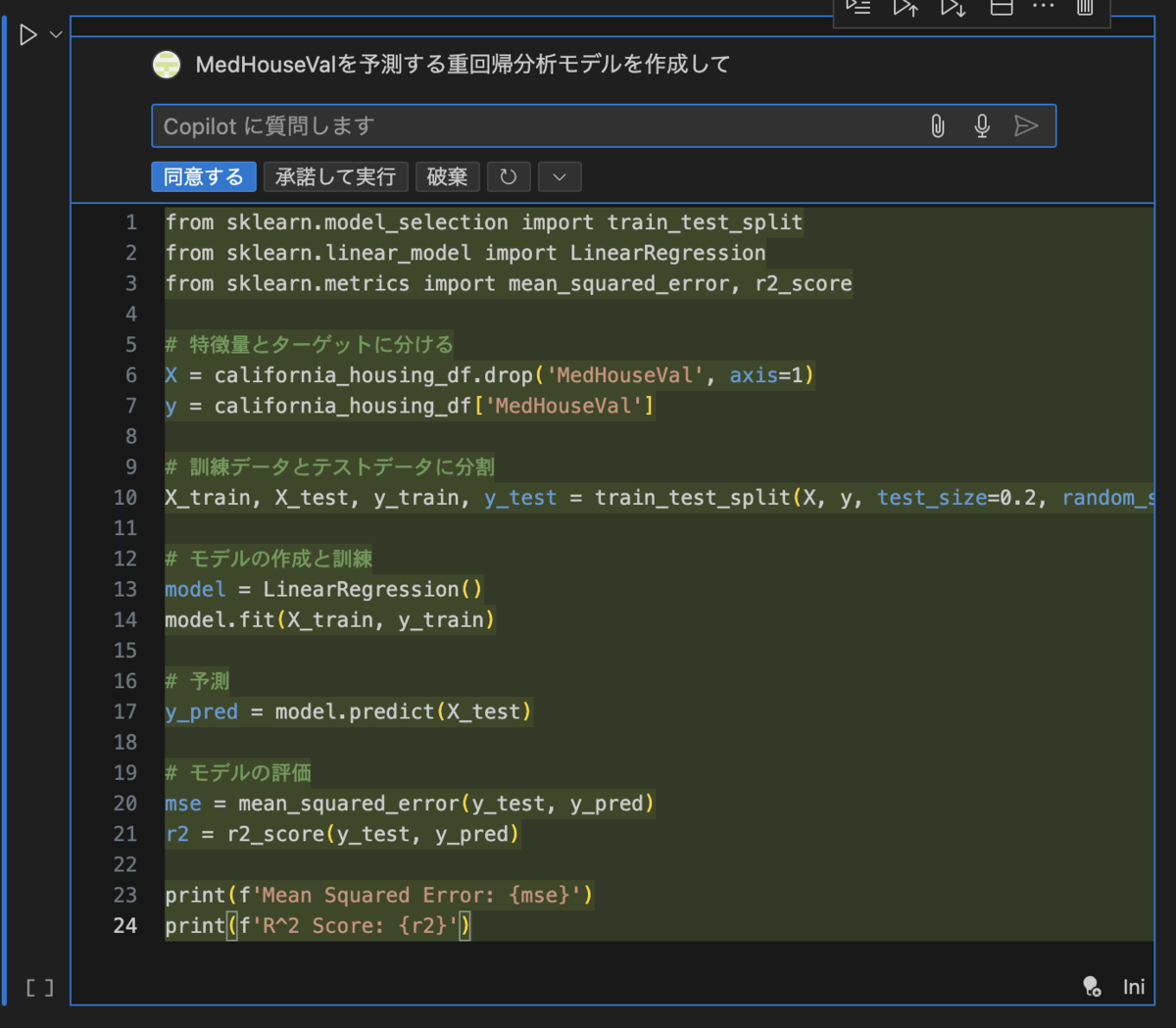Split cell icon in cell toolbar
The image size is (1176, 1028).
(x=1001, y=8)
